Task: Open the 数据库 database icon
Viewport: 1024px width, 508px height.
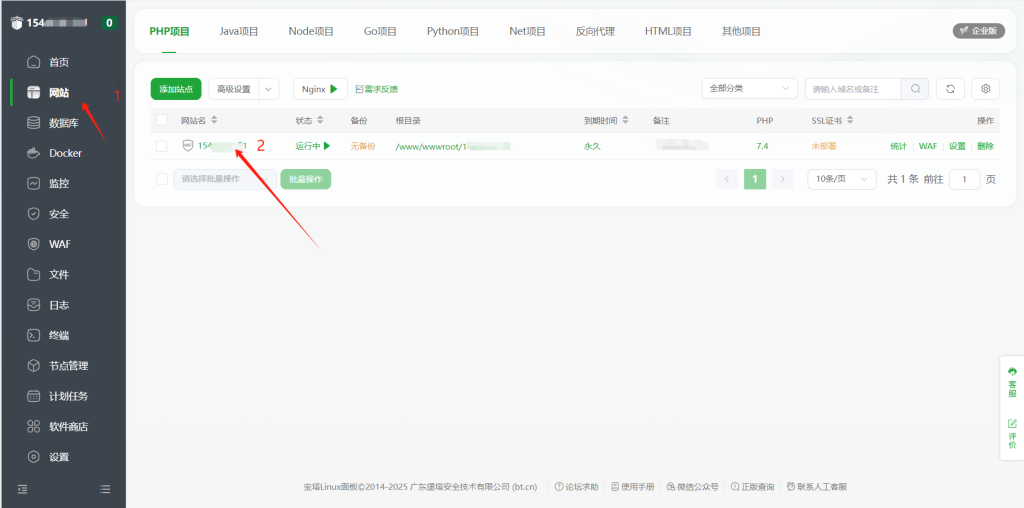Action: (33, 123)
